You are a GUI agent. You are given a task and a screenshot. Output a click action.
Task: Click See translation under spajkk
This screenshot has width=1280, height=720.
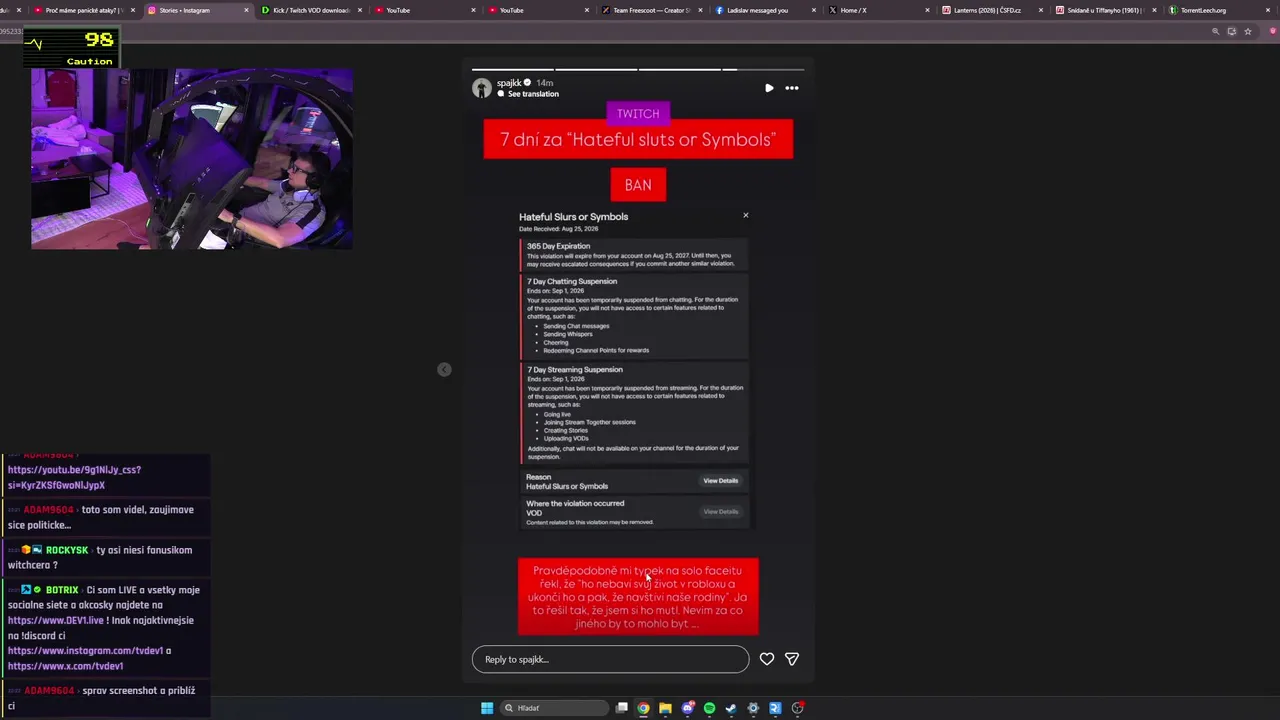[533, 94]
